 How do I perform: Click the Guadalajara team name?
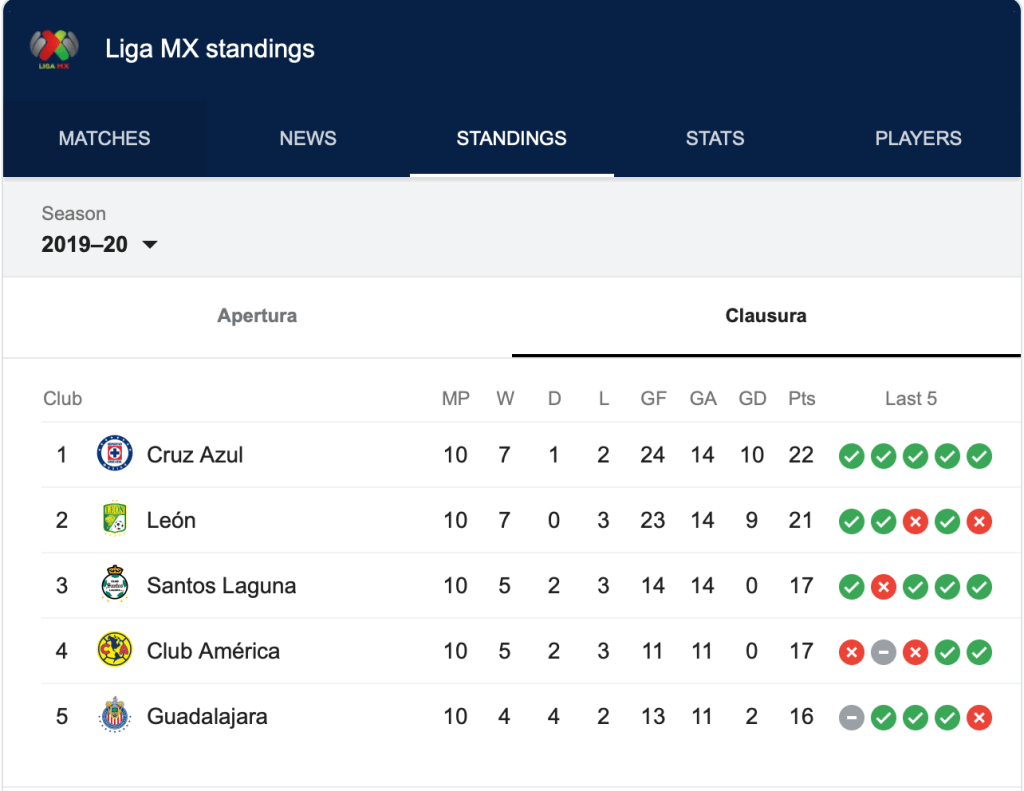point(207,716)
